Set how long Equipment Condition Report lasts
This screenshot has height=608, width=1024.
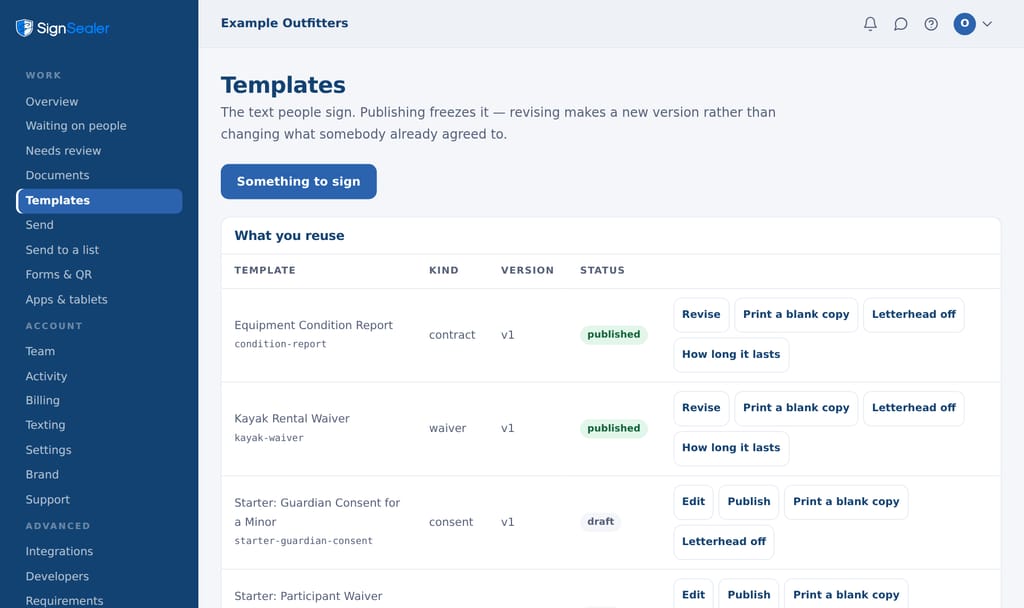point(731,355)
